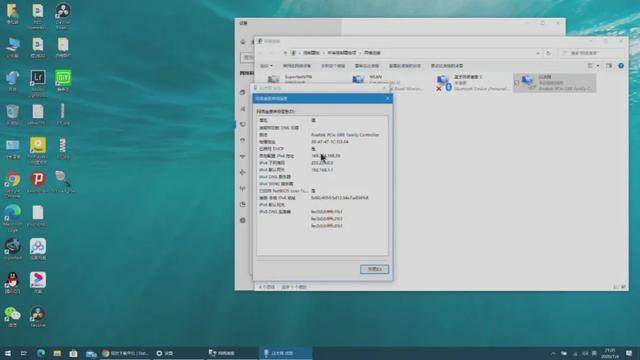Click 更改此连接的设置 in the toolbar
640x360 pixels.
447,66
